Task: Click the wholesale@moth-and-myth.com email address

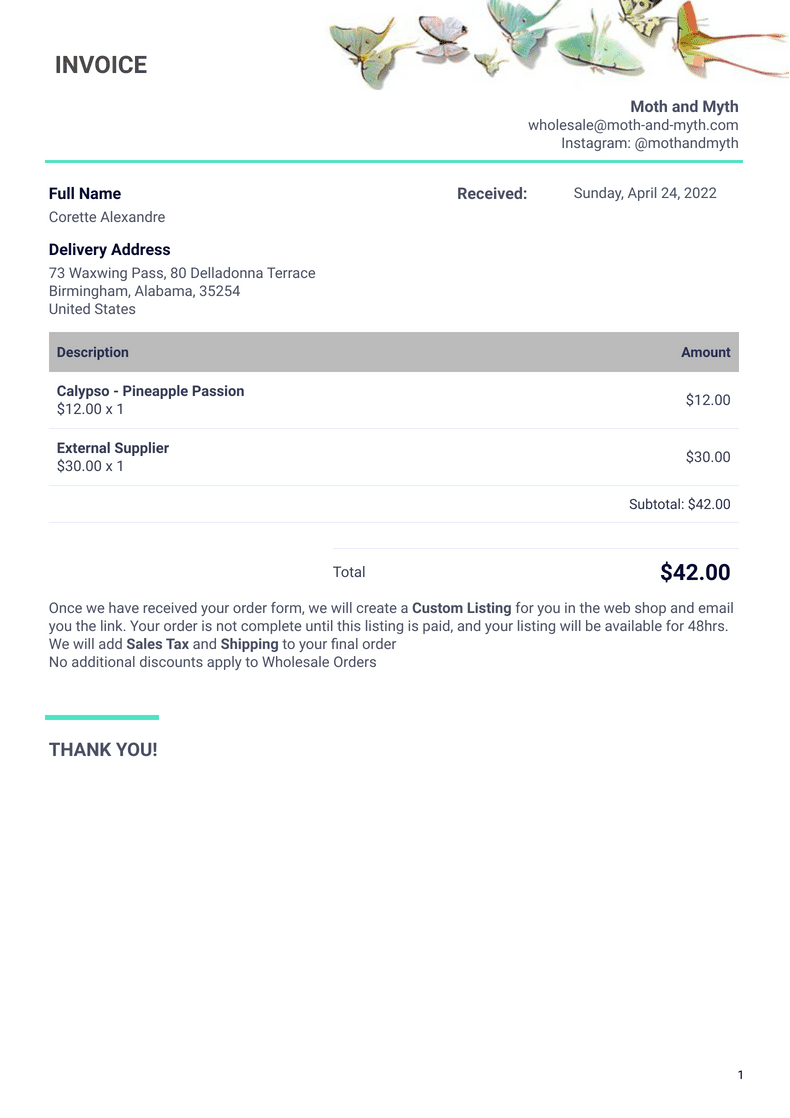Action: coord(633,125)
